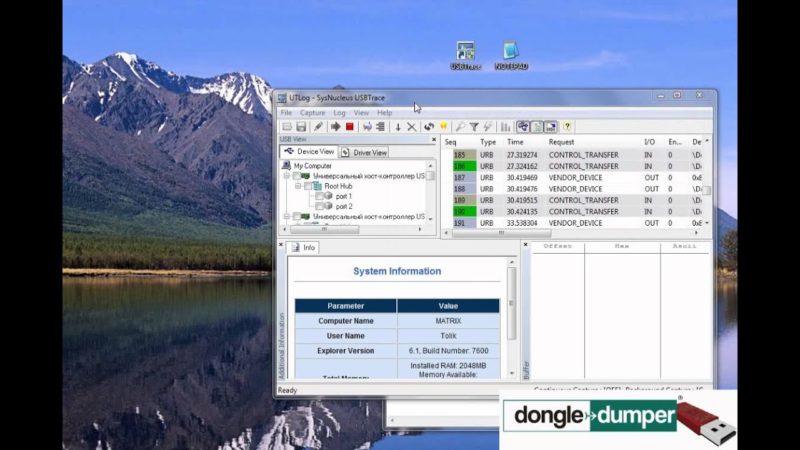Image resolution: width=800 pixels, height=450 pixels.
Task: Click the Filter funnel icon
Action: 474,127
